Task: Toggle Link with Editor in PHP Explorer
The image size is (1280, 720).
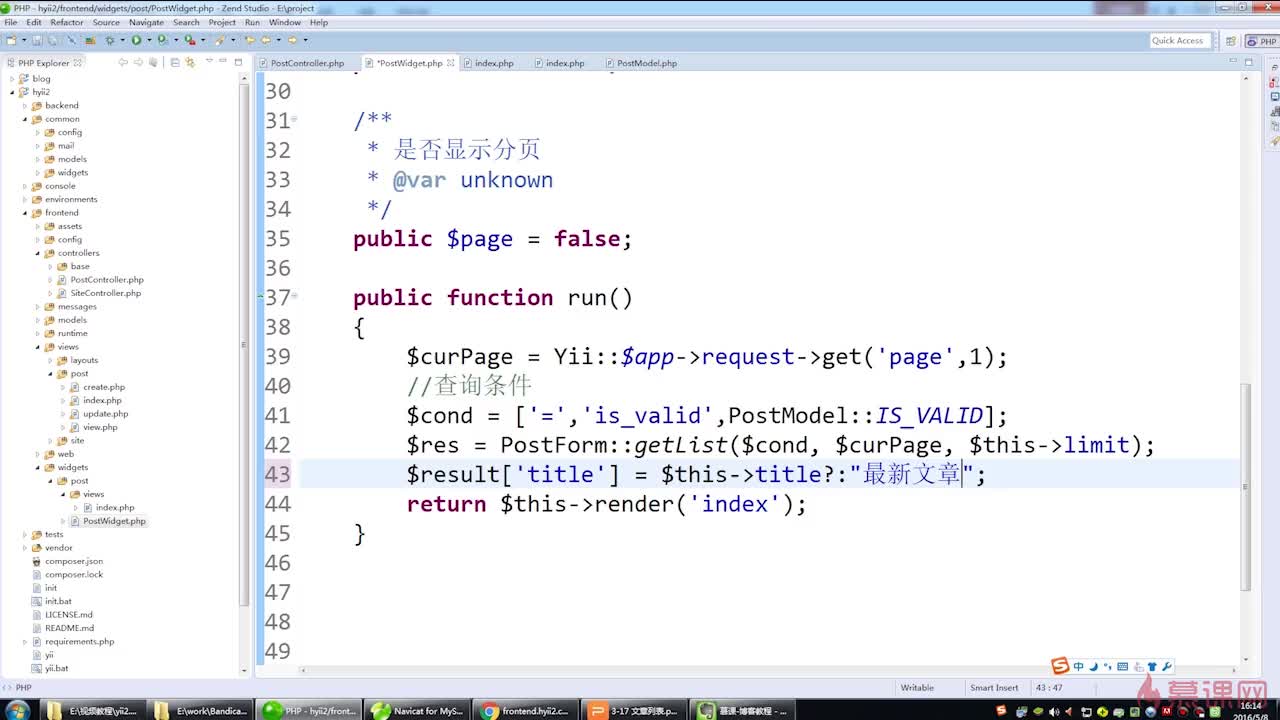Action: coord(190,62)
